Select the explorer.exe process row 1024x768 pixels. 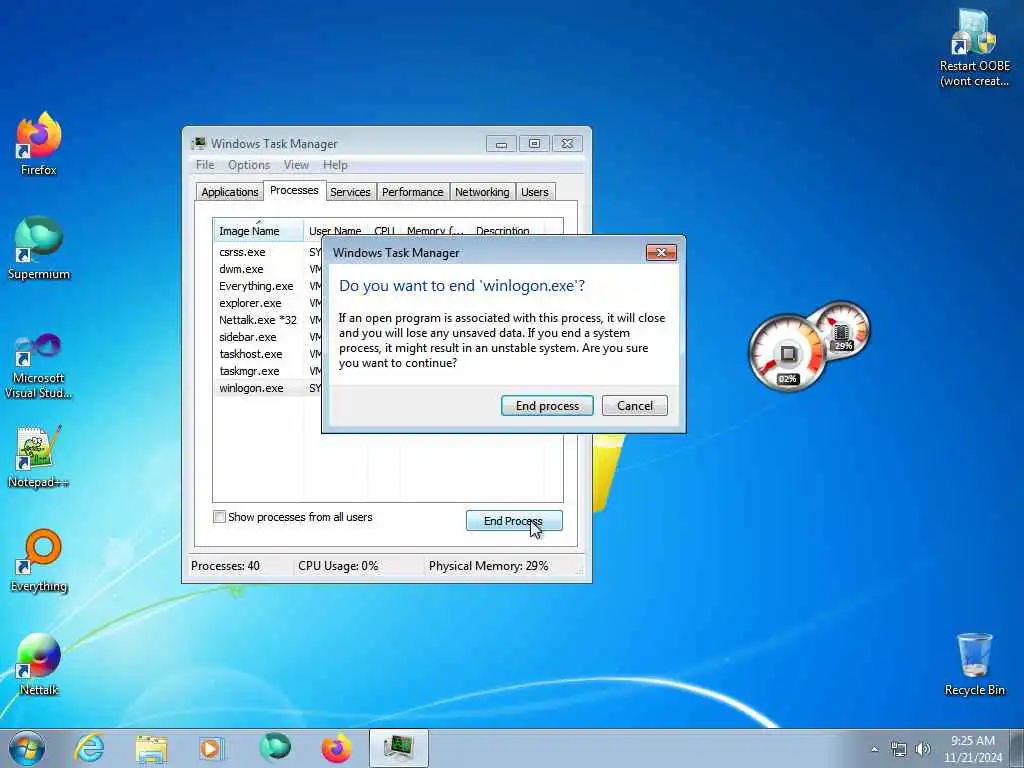[x=268, y=303]
